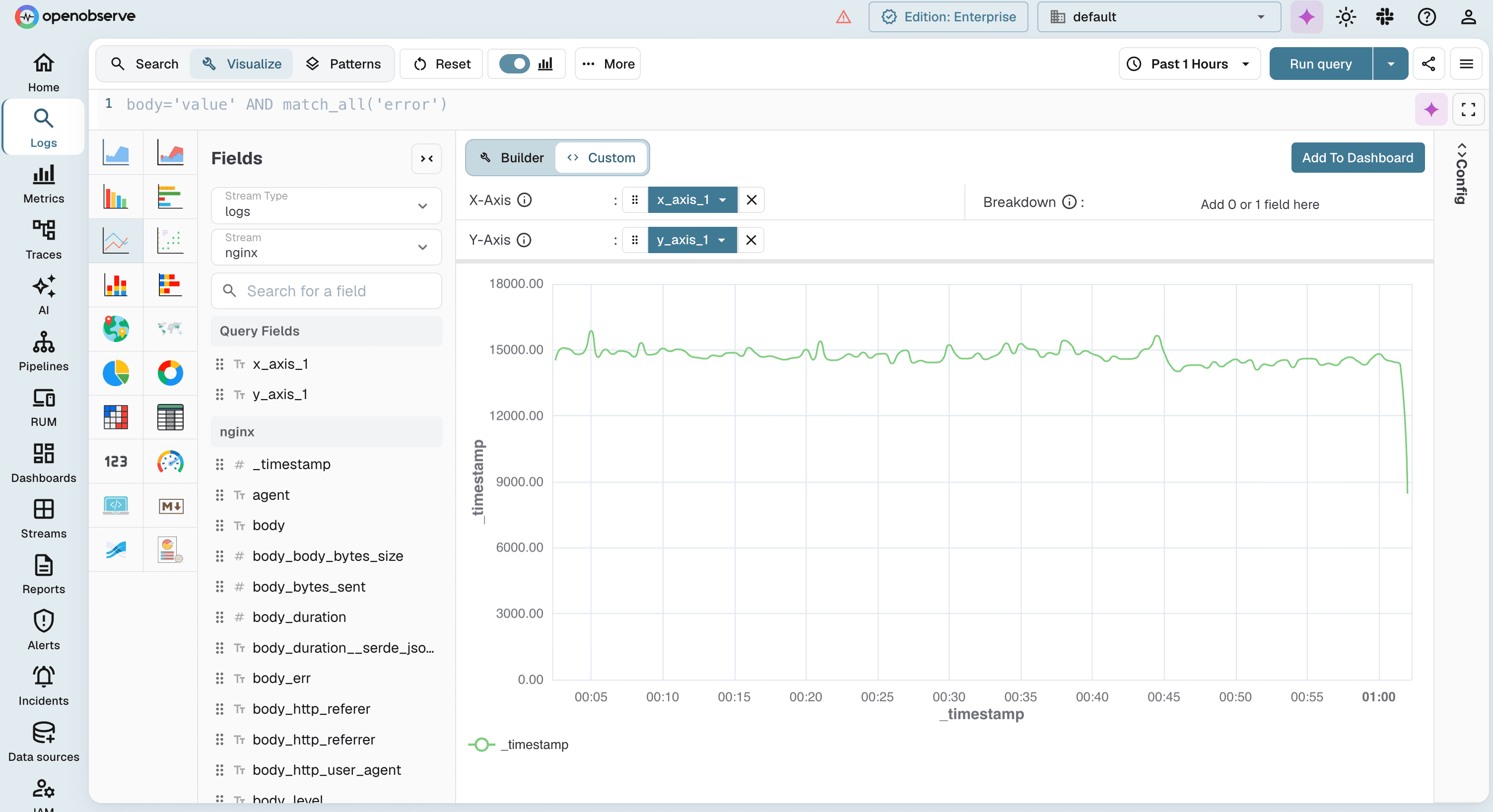Click the Reset button
Screen dimensions: 1493x812
pyautogui.click(x=442, y=64)
